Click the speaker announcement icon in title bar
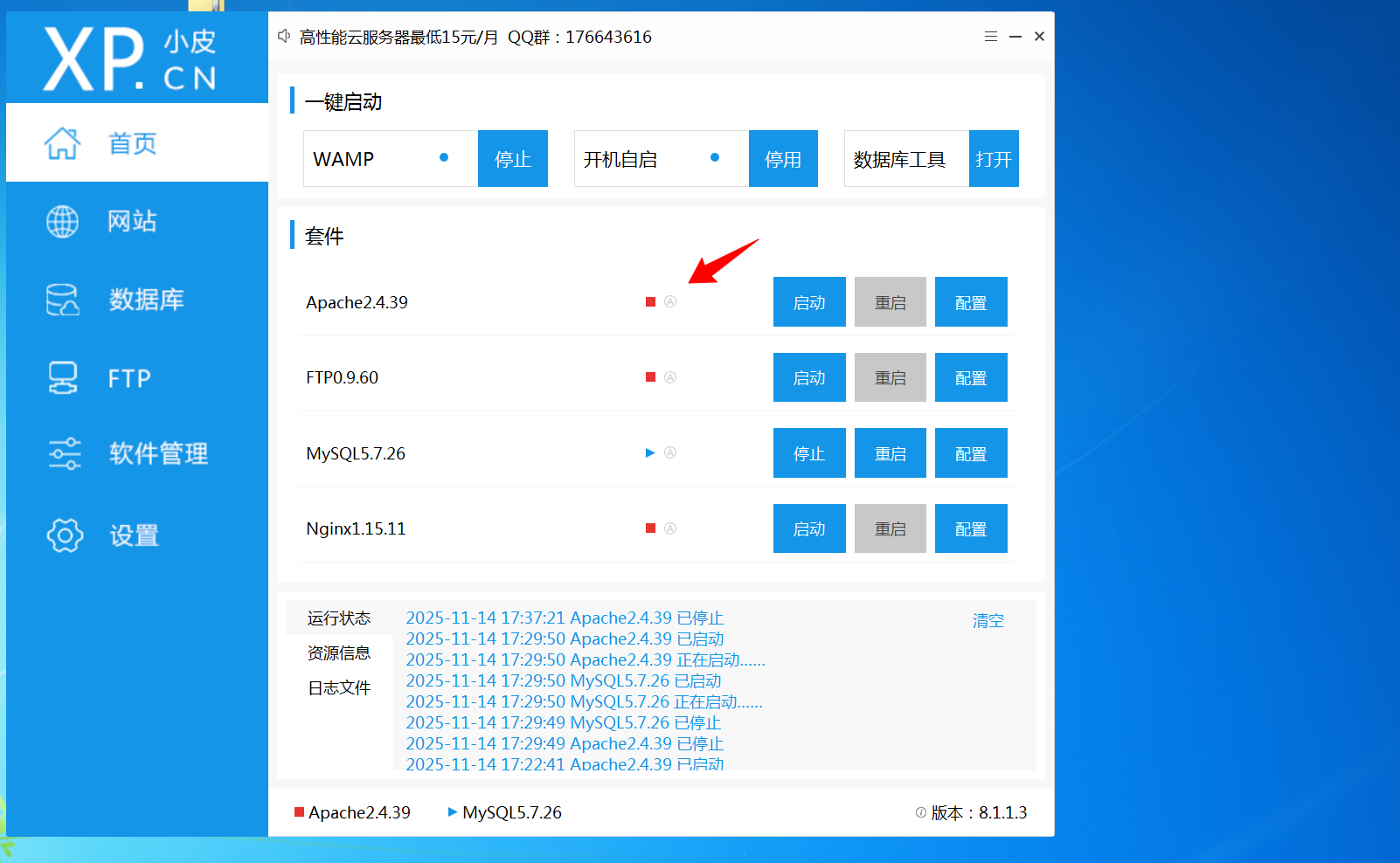The height and width of the screenshot is (863, 1400). [x=284, y=36]
